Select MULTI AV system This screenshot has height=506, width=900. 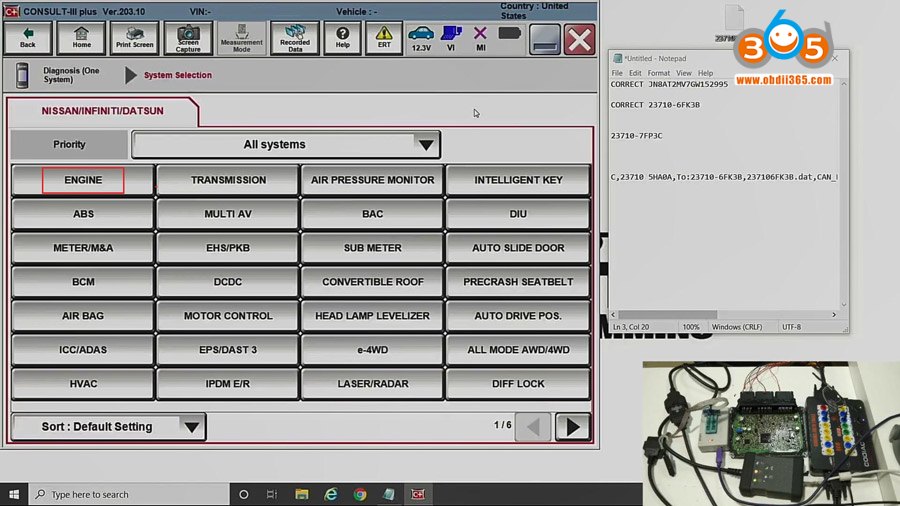(228, 214)
